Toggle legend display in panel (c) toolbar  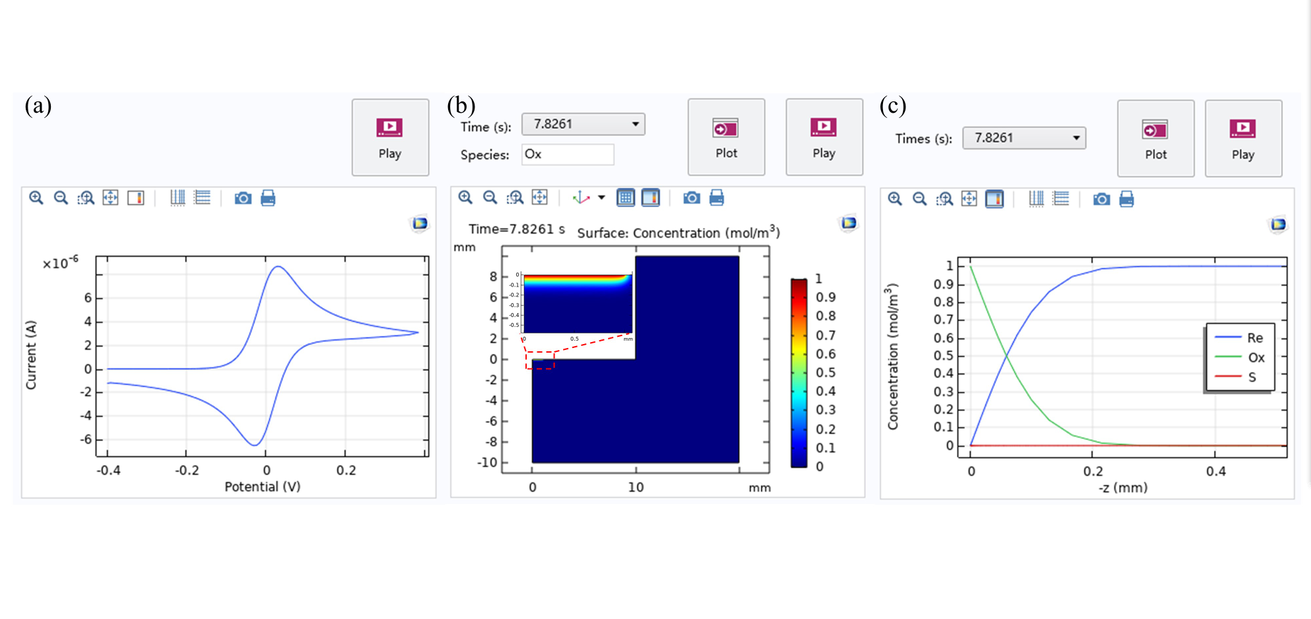[995, 199]
